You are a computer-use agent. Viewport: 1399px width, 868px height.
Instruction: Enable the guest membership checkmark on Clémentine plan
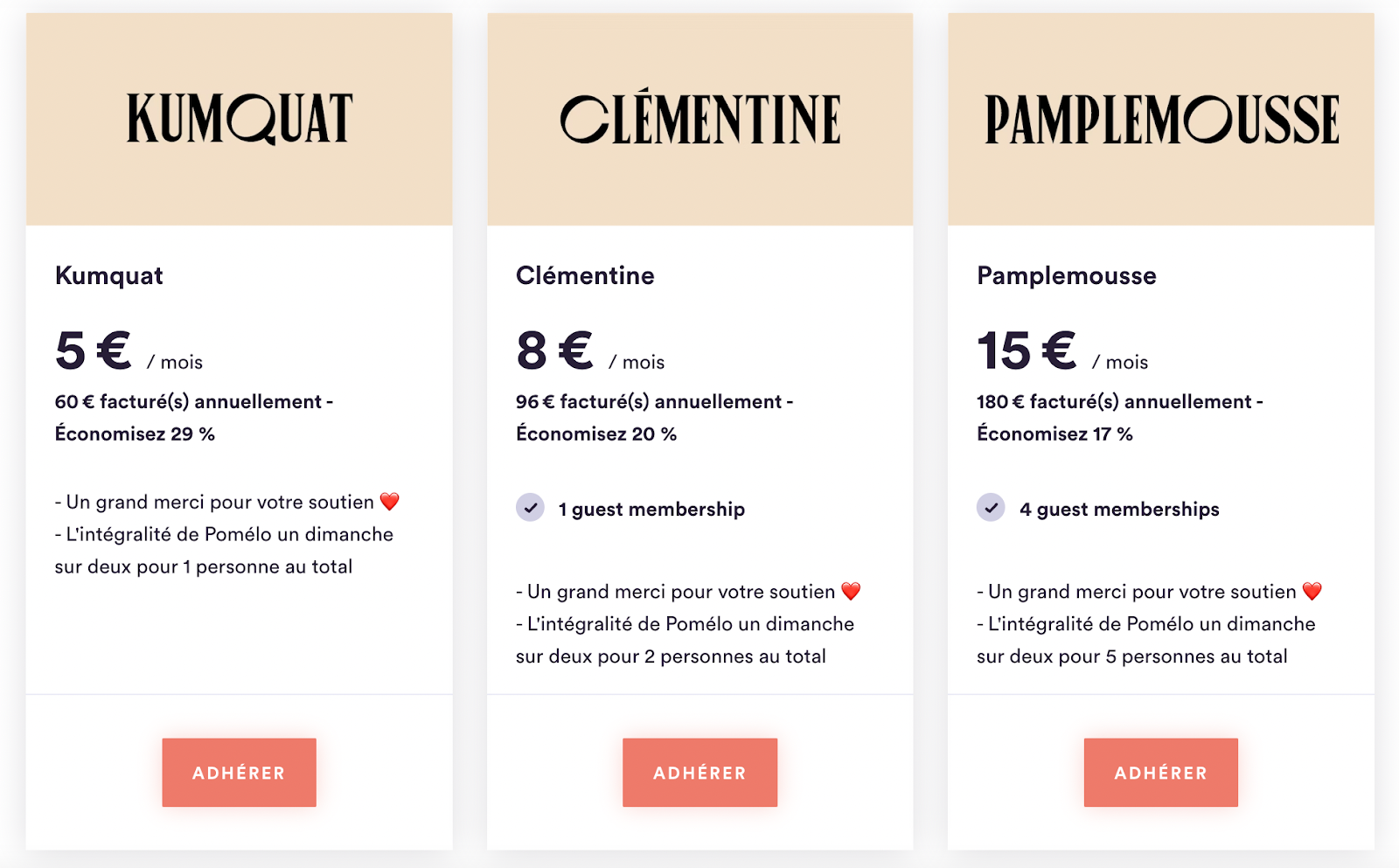pyautogui.click(x=532, y=508)
